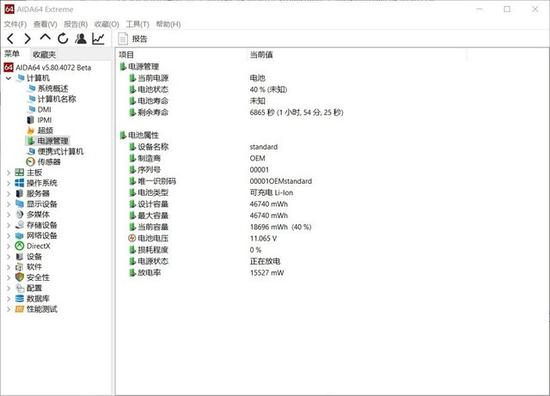The width and height of the screenshot is (550, 396).
Task: Open the 报告(R) menu
Action: point(76,24)
